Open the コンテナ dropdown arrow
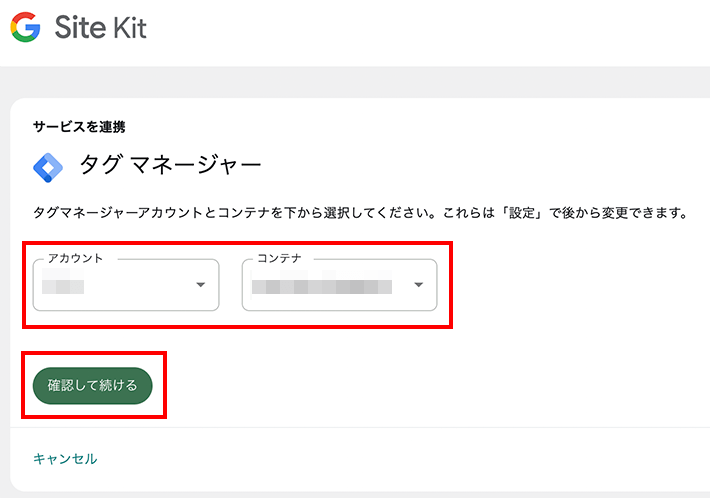Viewport: 710px width, 498px height. coord(419,285)
